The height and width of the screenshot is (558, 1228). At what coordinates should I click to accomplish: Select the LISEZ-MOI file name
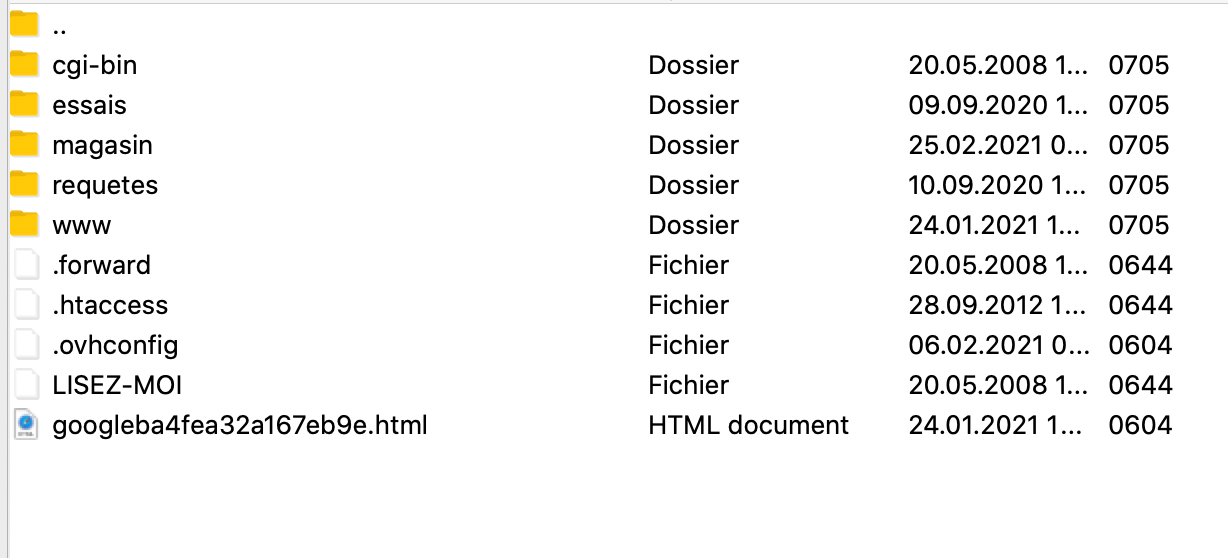[x=117, y=385]
